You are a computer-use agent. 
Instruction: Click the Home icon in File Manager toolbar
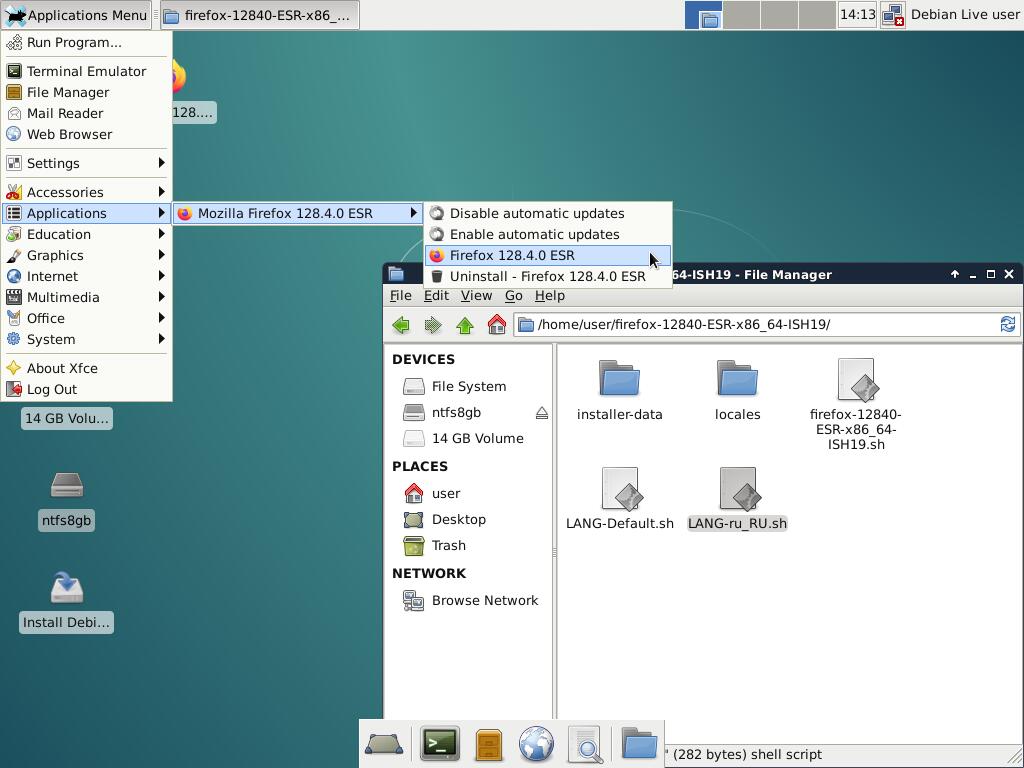tap(496, 325)
